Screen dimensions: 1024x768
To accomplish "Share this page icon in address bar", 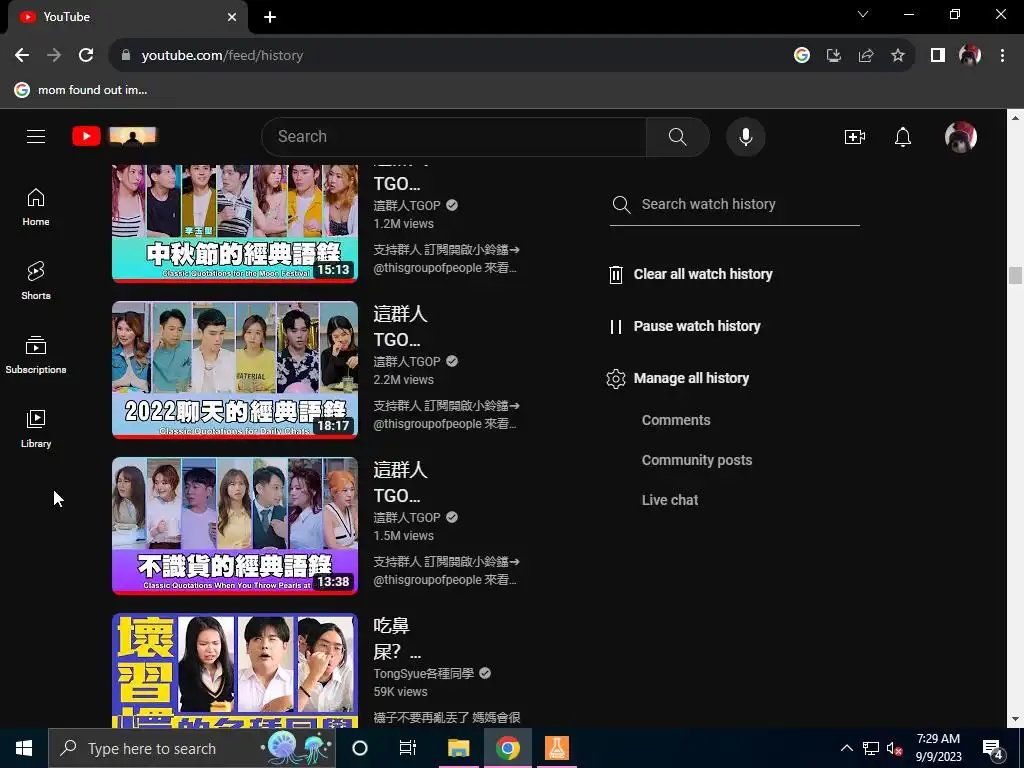I will coord(866,56).
